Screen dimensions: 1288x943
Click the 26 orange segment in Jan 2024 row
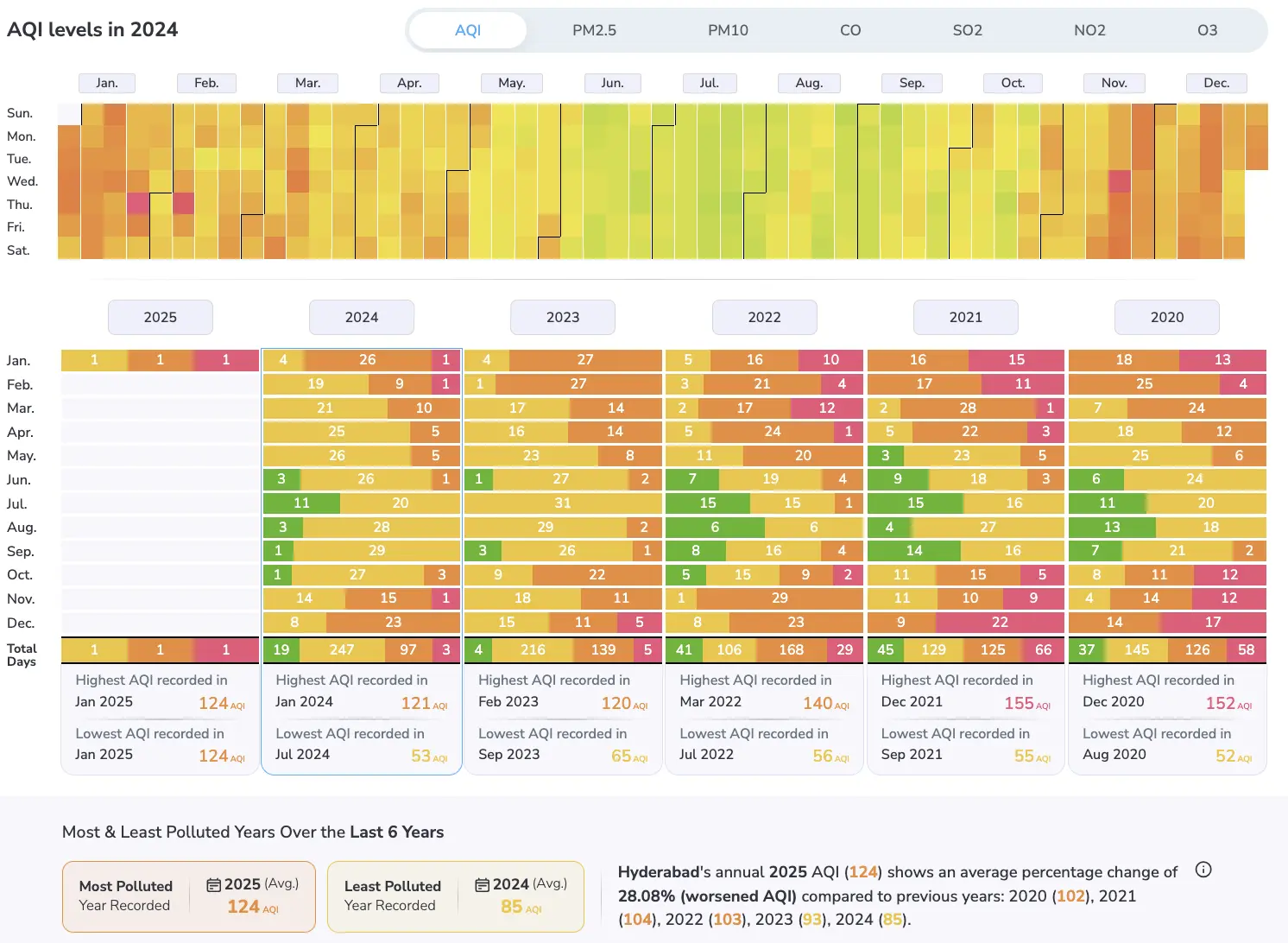point(368,359)
